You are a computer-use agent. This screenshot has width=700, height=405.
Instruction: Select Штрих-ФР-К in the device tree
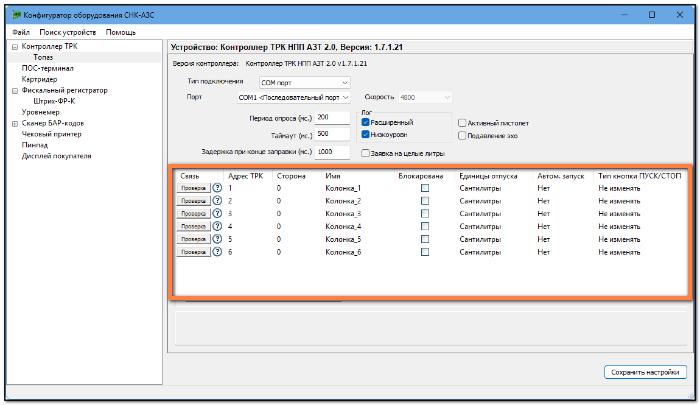[x=54, y=101]
